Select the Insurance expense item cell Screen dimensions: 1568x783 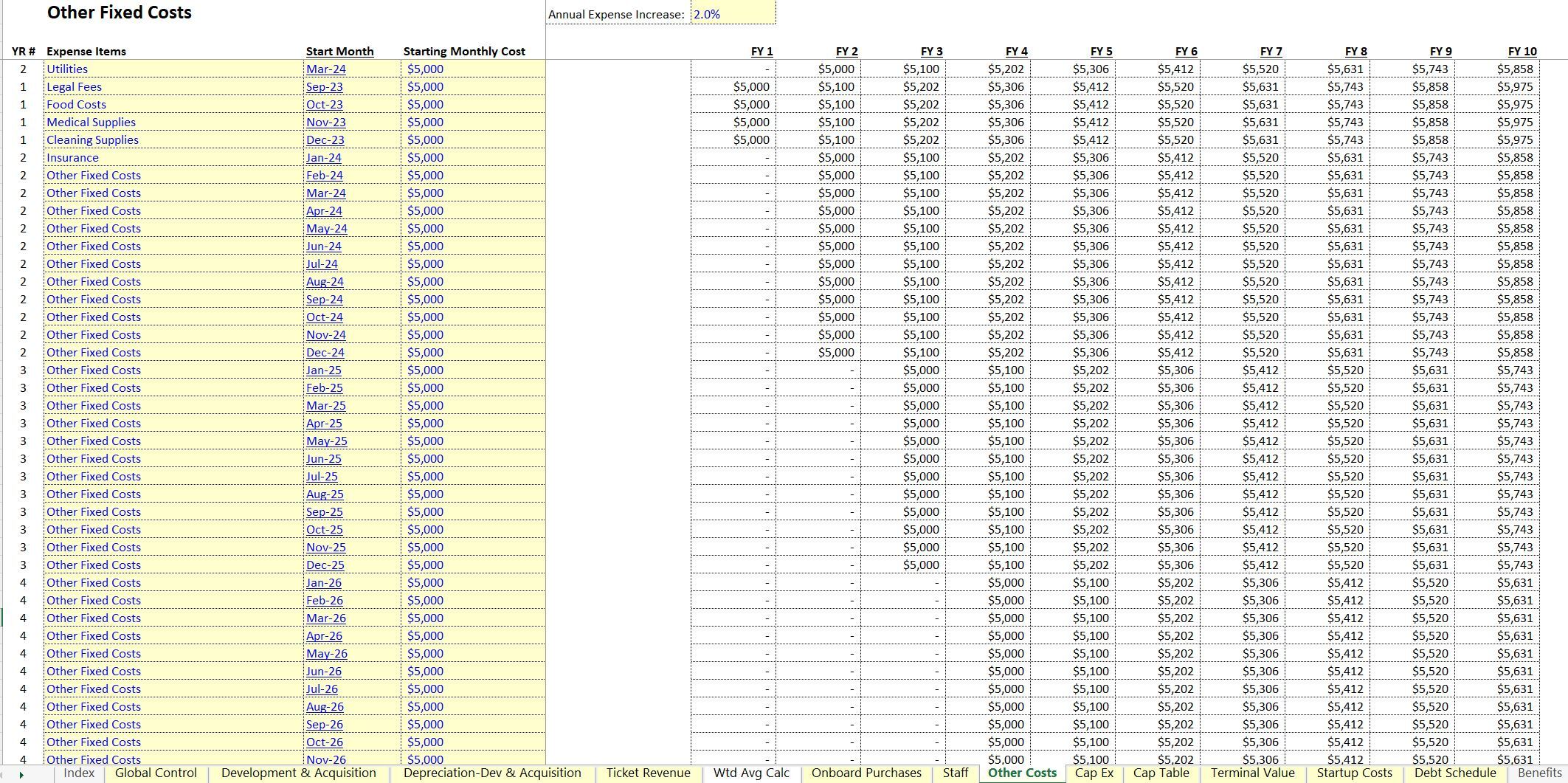pos(173,157)
